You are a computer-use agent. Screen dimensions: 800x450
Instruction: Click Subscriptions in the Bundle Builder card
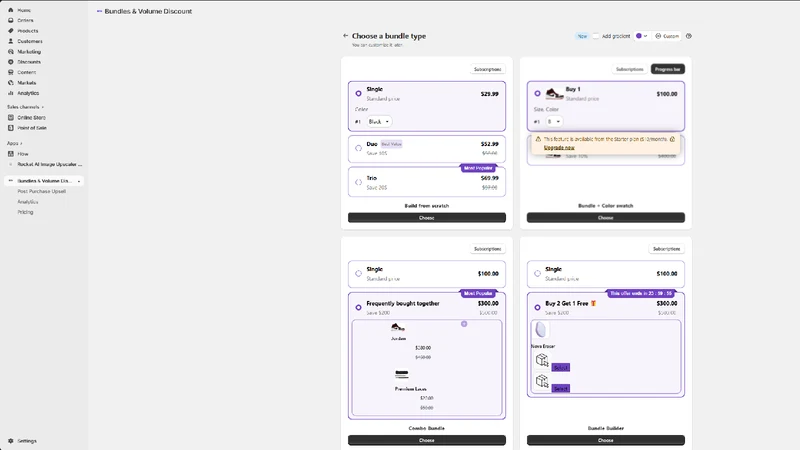point(666,249)
